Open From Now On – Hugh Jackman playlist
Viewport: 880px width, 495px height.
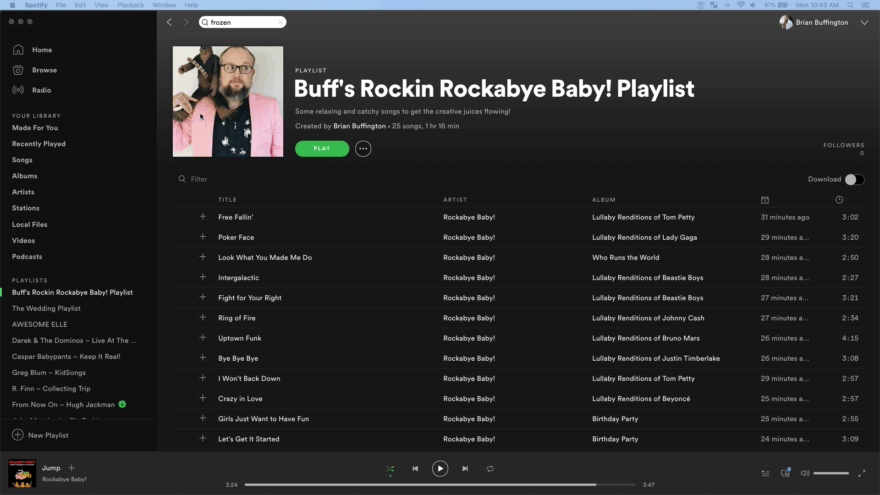click(63, 405)
